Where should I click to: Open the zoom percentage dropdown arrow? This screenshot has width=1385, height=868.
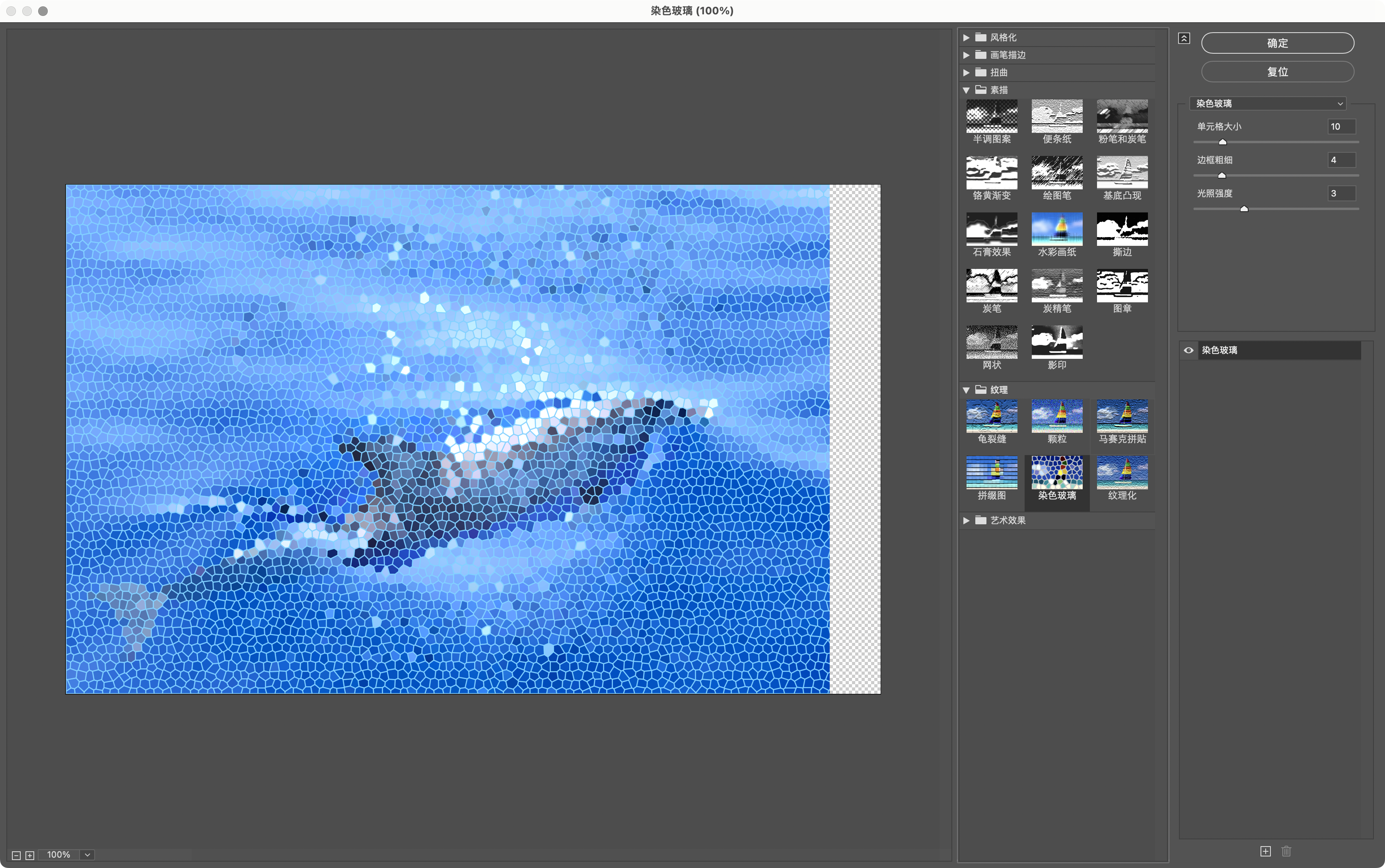tap(87, 855)
